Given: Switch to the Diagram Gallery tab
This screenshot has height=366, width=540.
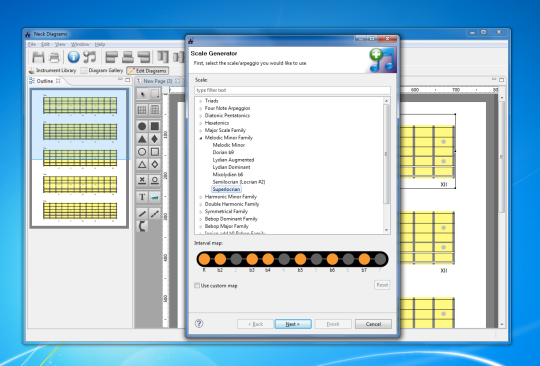Looking at the screenshot, I should (102, 71).
